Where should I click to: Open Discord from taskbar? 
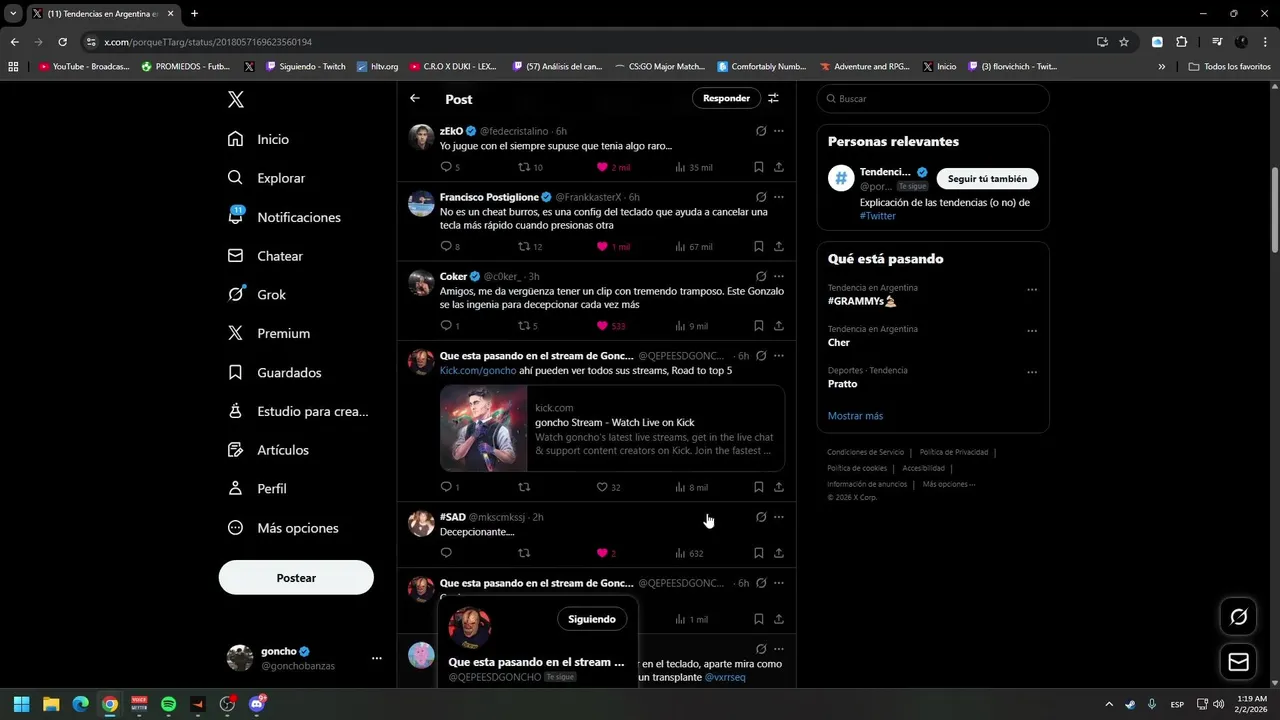pos(257,704)
